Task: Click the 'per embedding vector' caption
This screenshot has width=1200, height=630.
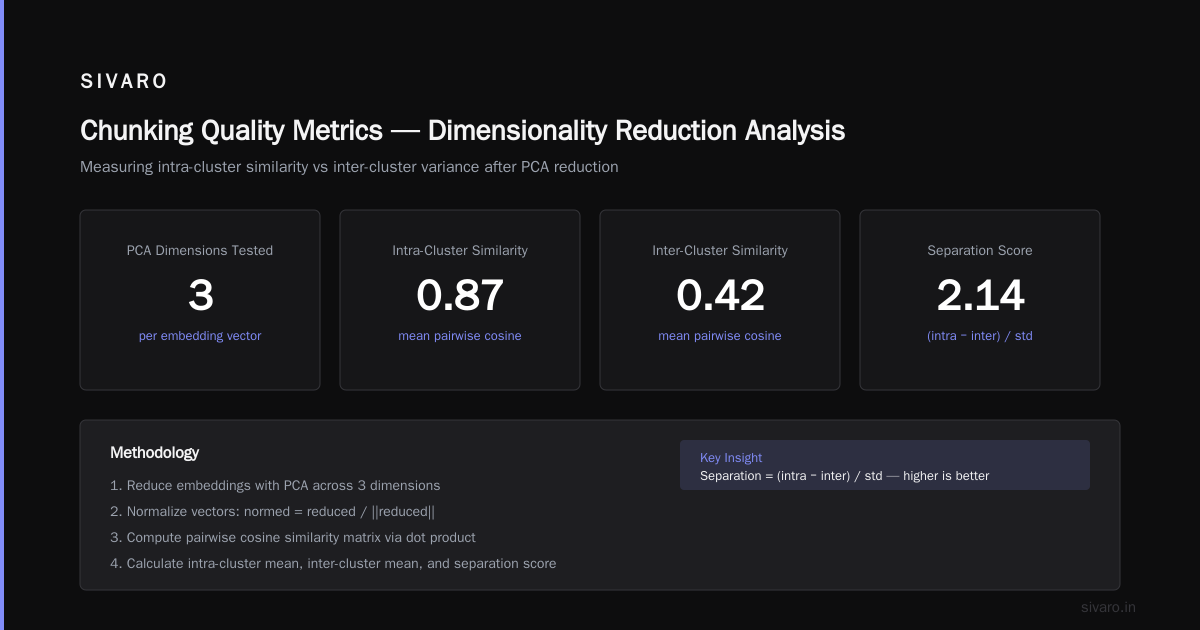Action: (x=200, y=336)
